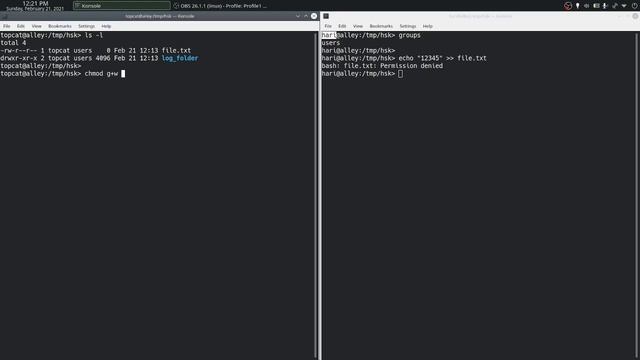The image size is (640, 360).
Task: Close the left Konsole window
Action: (x=314, y=16)
